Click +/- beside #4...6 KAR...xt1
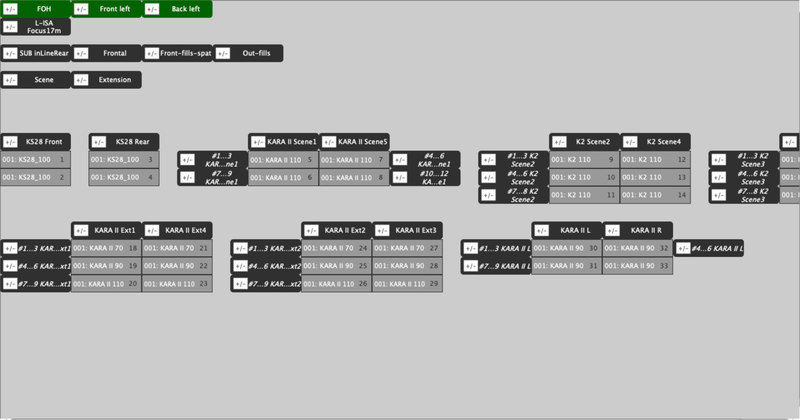The width and height of the screenshot is (800, 420). 10,266
